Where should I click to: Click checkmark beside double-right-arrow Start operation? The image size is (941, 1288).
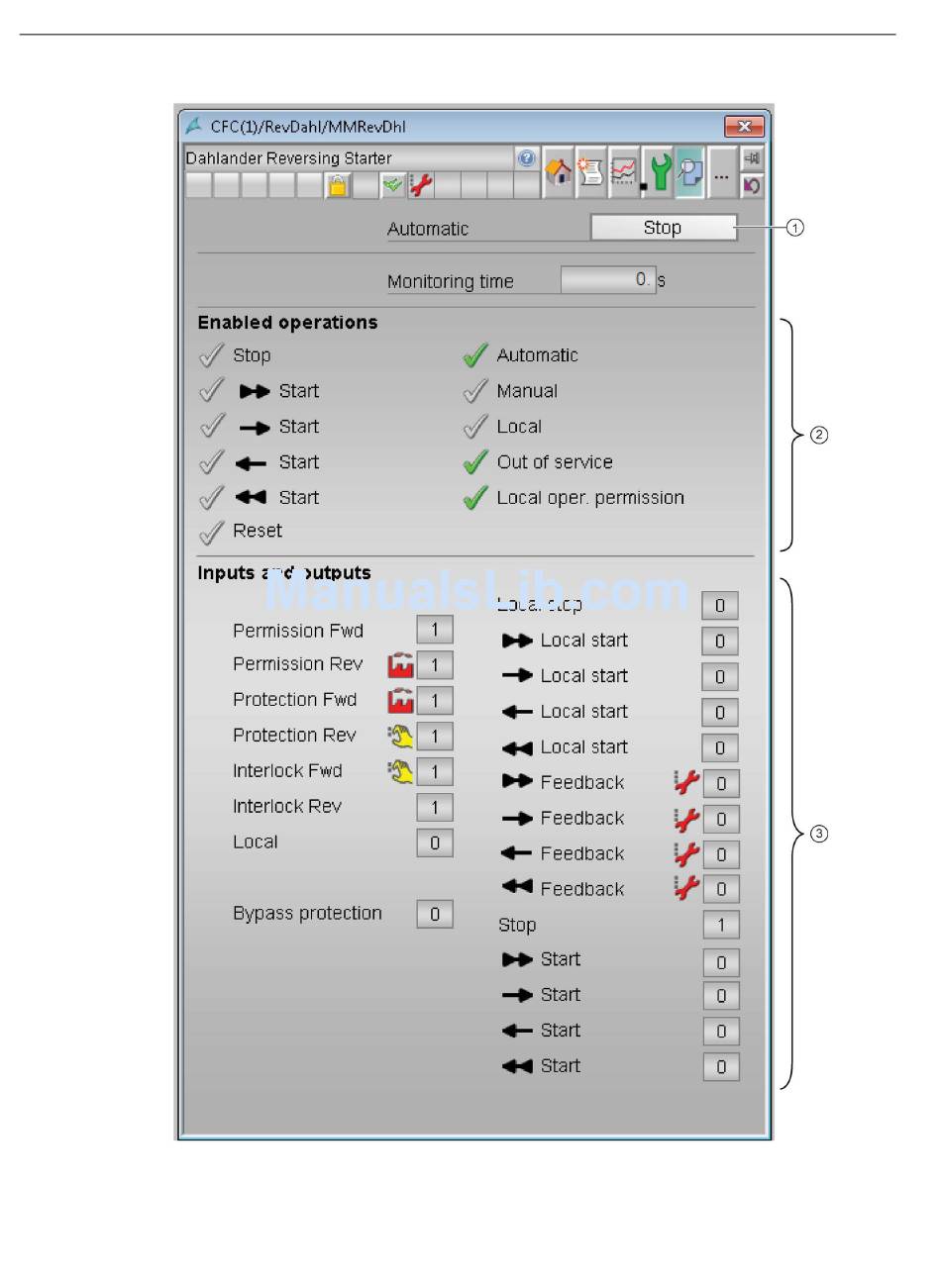(x=211, y=391)
